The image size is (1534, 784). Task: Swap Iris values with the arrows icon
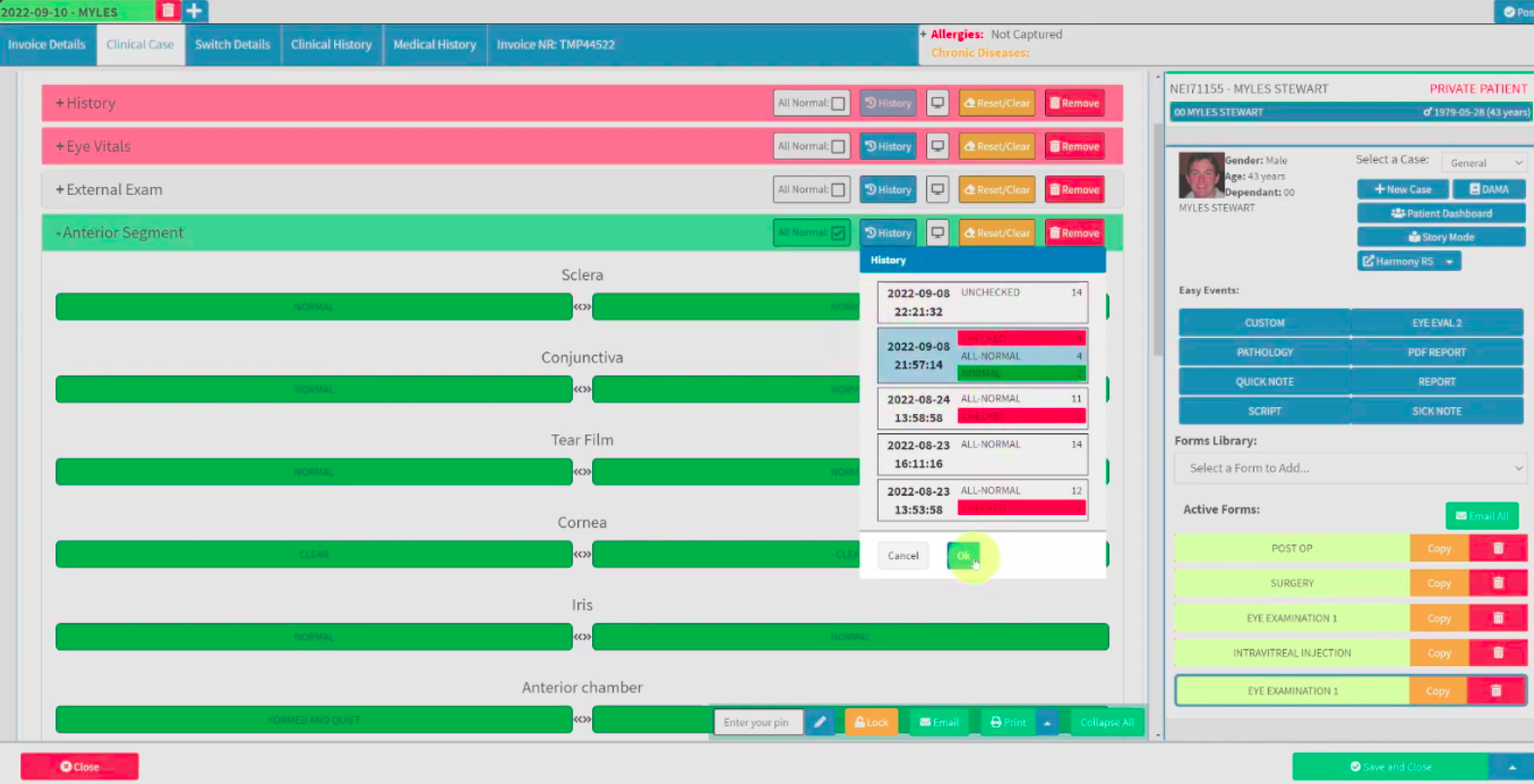pos(582,637)
